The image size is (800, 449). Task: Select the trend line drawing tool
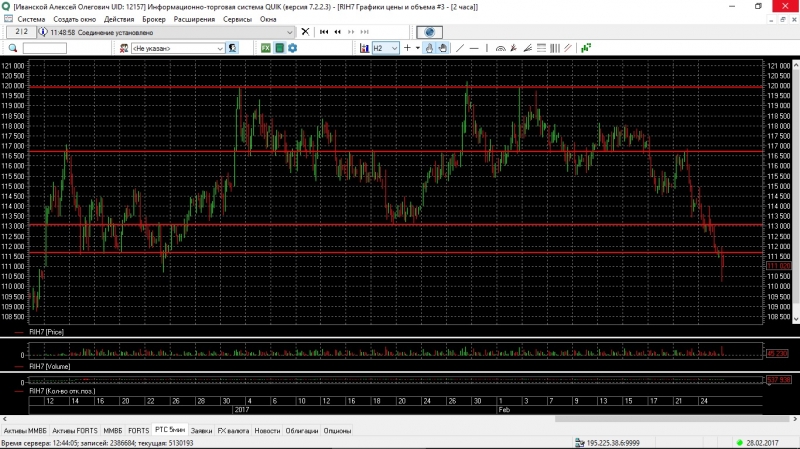(x=459, y=48)
